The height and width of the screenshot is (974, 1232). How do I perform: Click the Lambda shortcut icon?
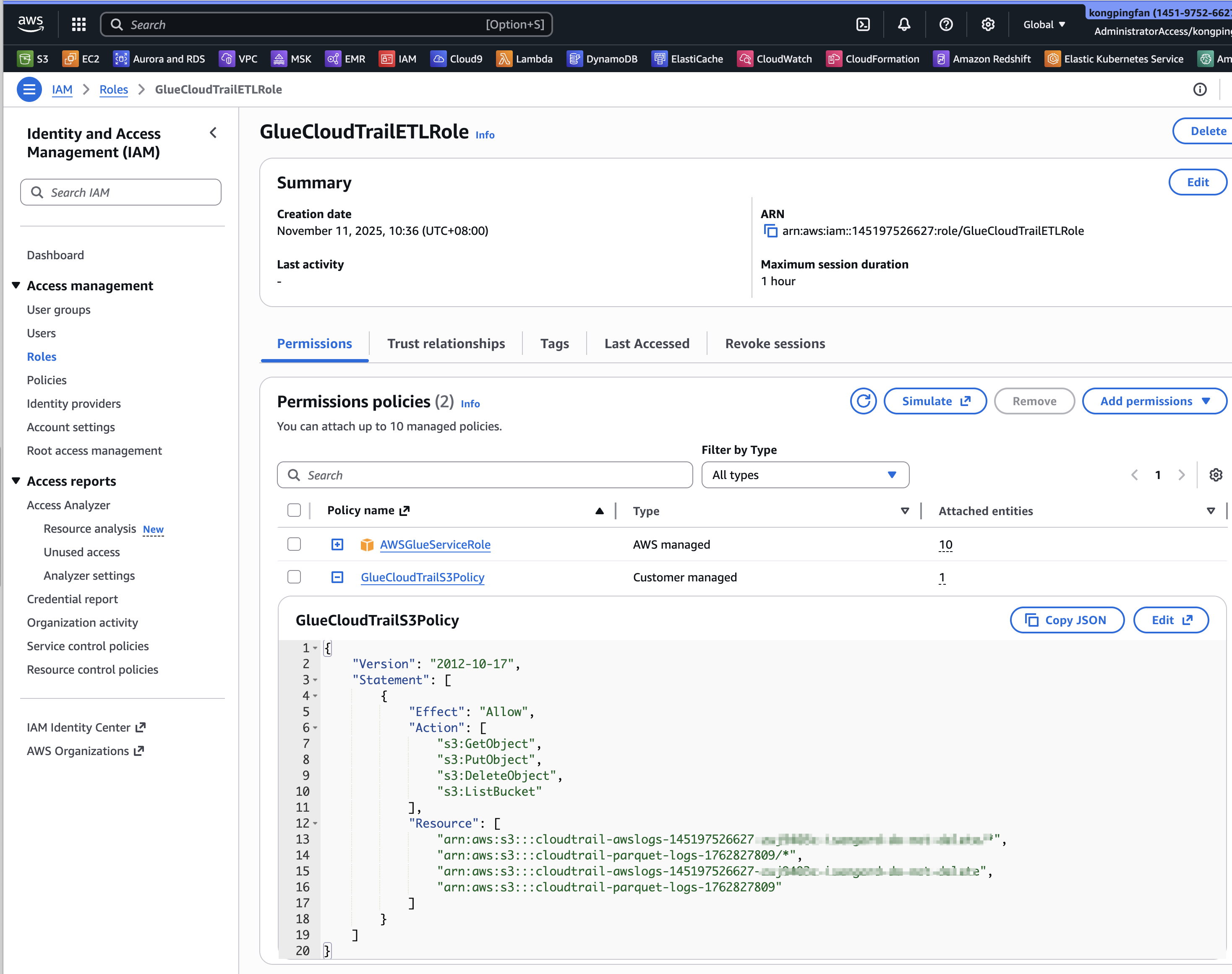(x=504, y=59)
